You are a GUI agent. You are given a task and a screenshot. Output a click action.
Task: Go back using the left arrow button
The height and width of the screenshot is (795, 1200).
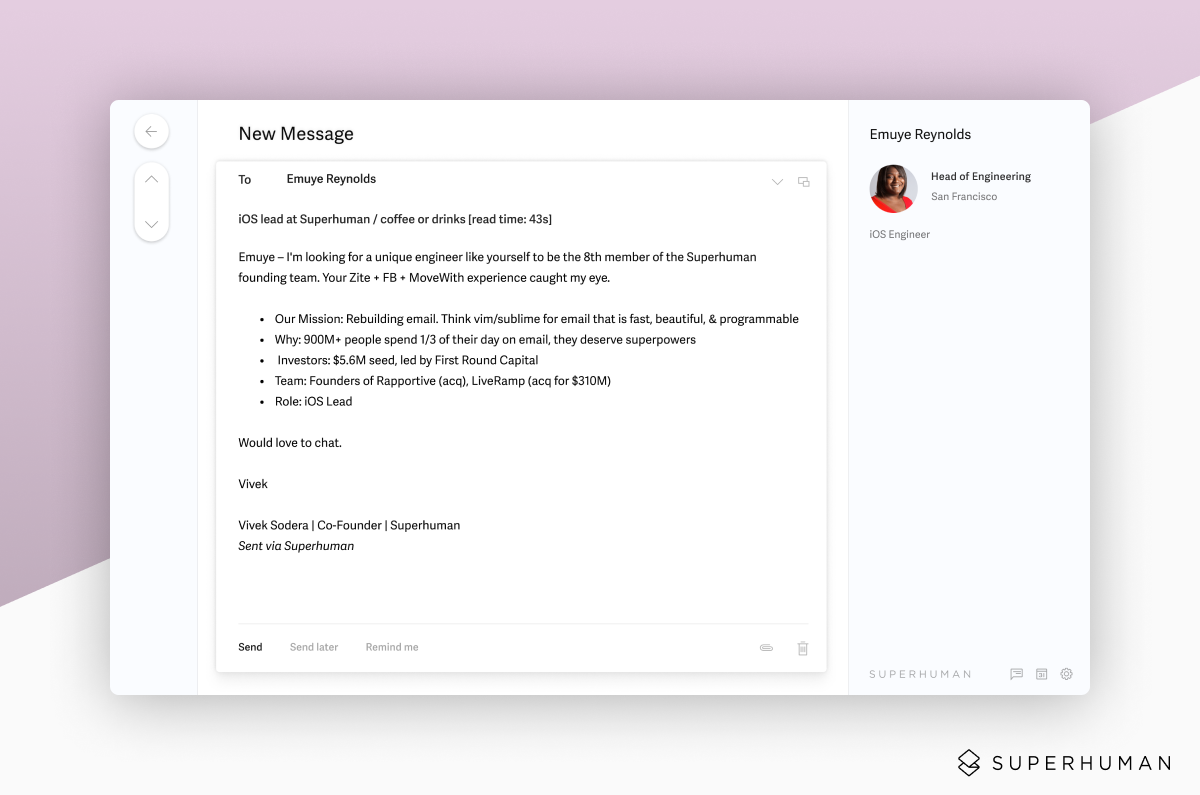(x=151, y=131)
